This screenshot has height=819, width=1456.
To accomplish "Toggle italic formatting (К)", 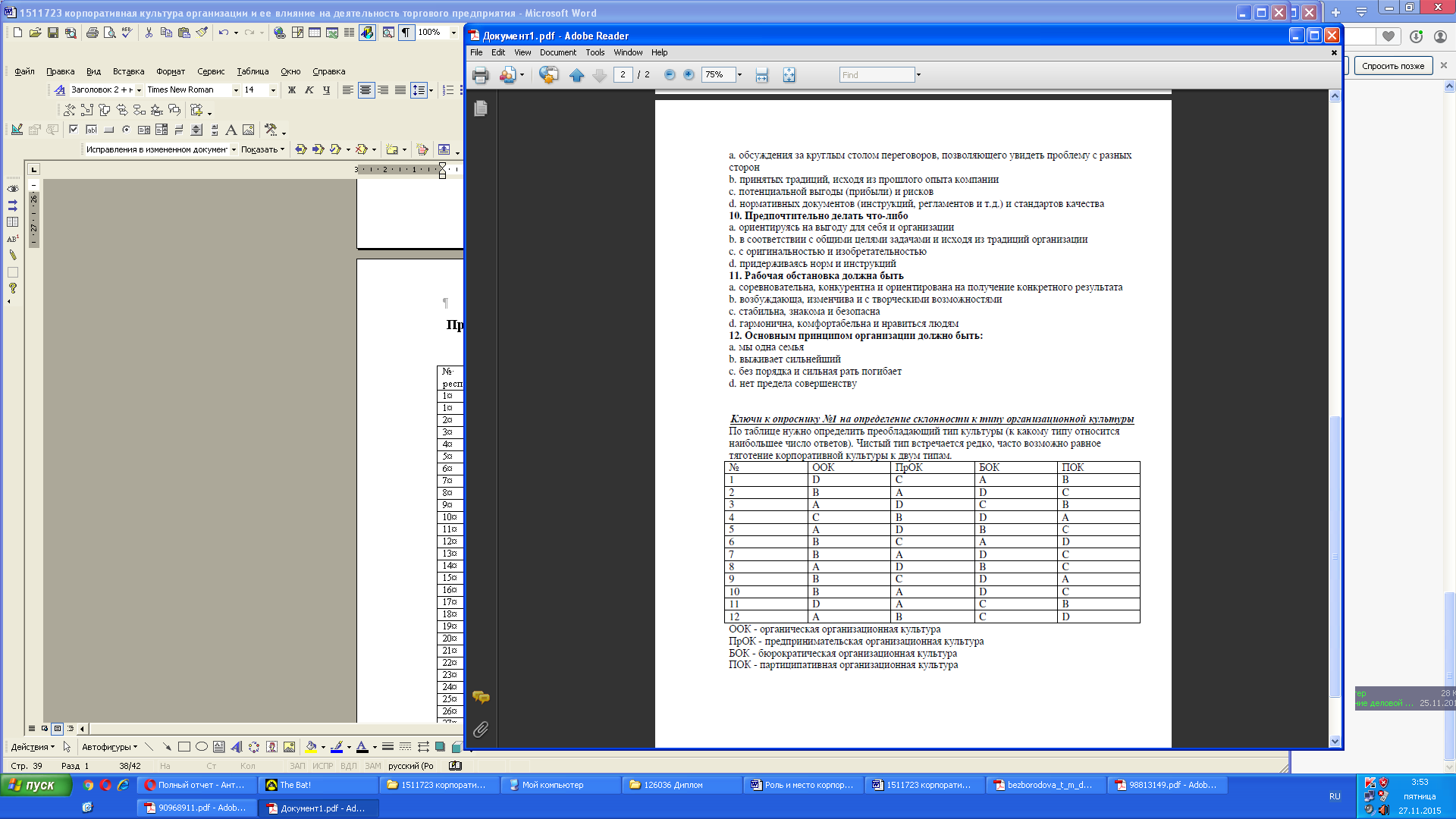I will click(309, 90).
